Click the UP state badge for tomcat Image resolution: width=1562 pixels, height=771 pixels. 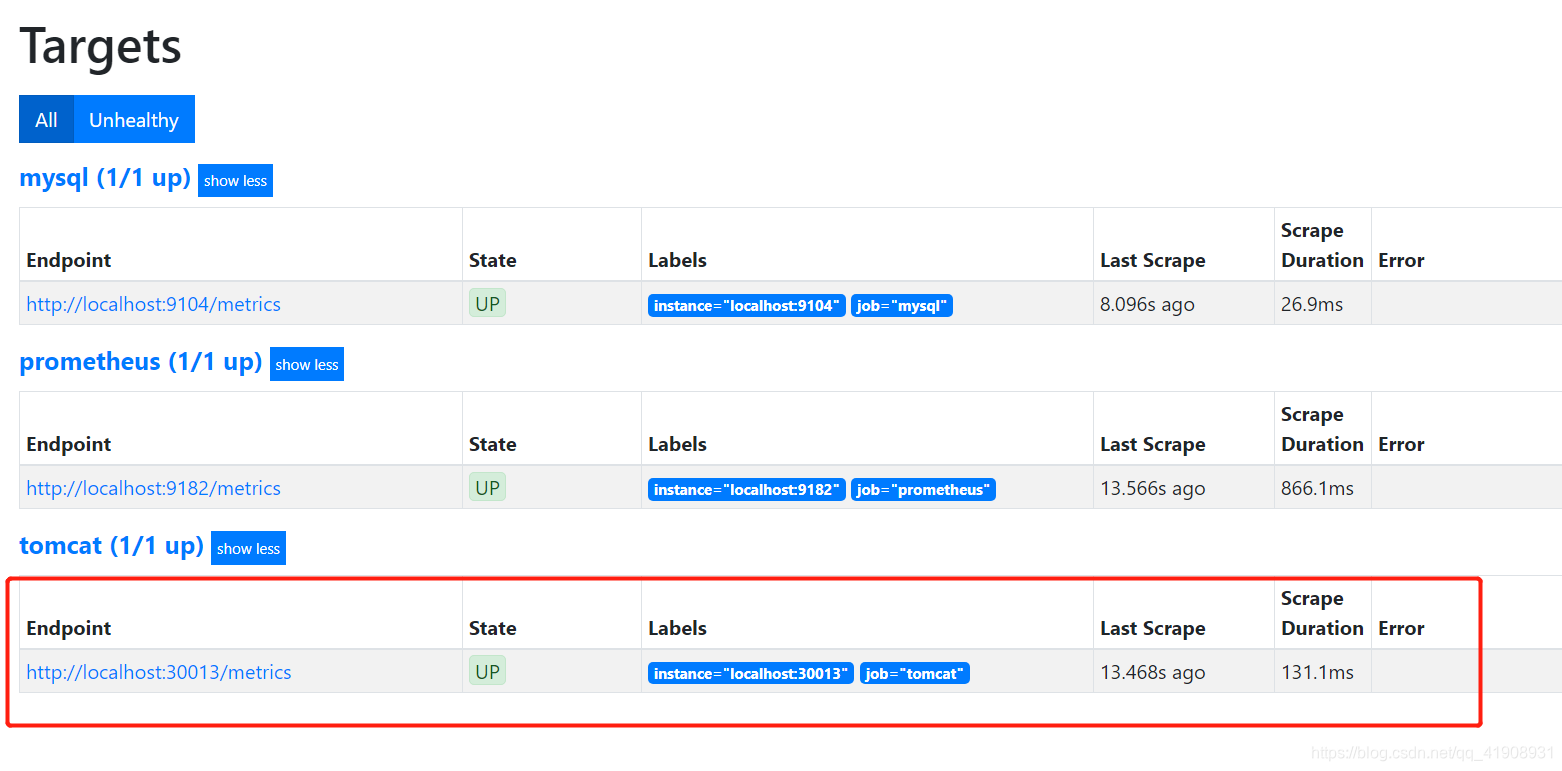click(487, 671)
